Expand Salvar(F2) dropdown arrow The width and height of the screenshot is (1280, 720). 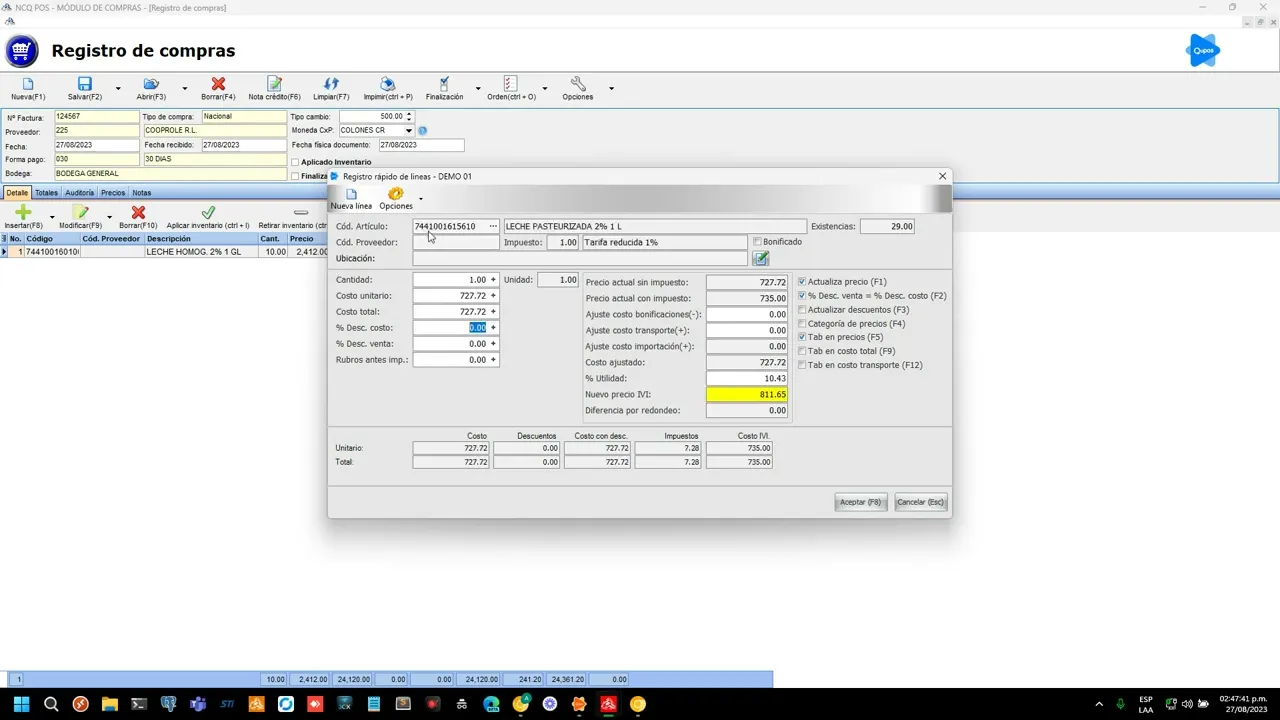pos(118,89)
